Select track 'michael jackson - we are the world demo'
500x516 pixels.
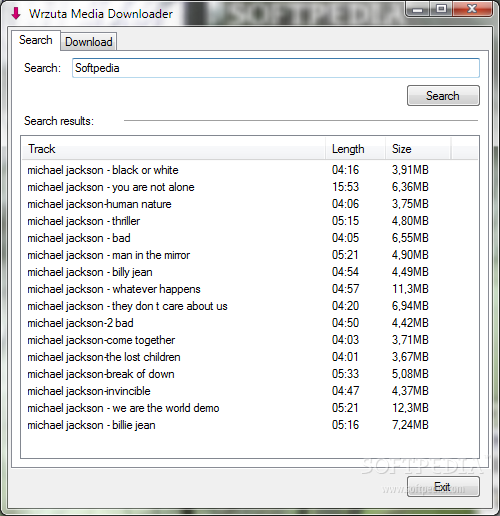pyautogui.click(x=123, y=408)
